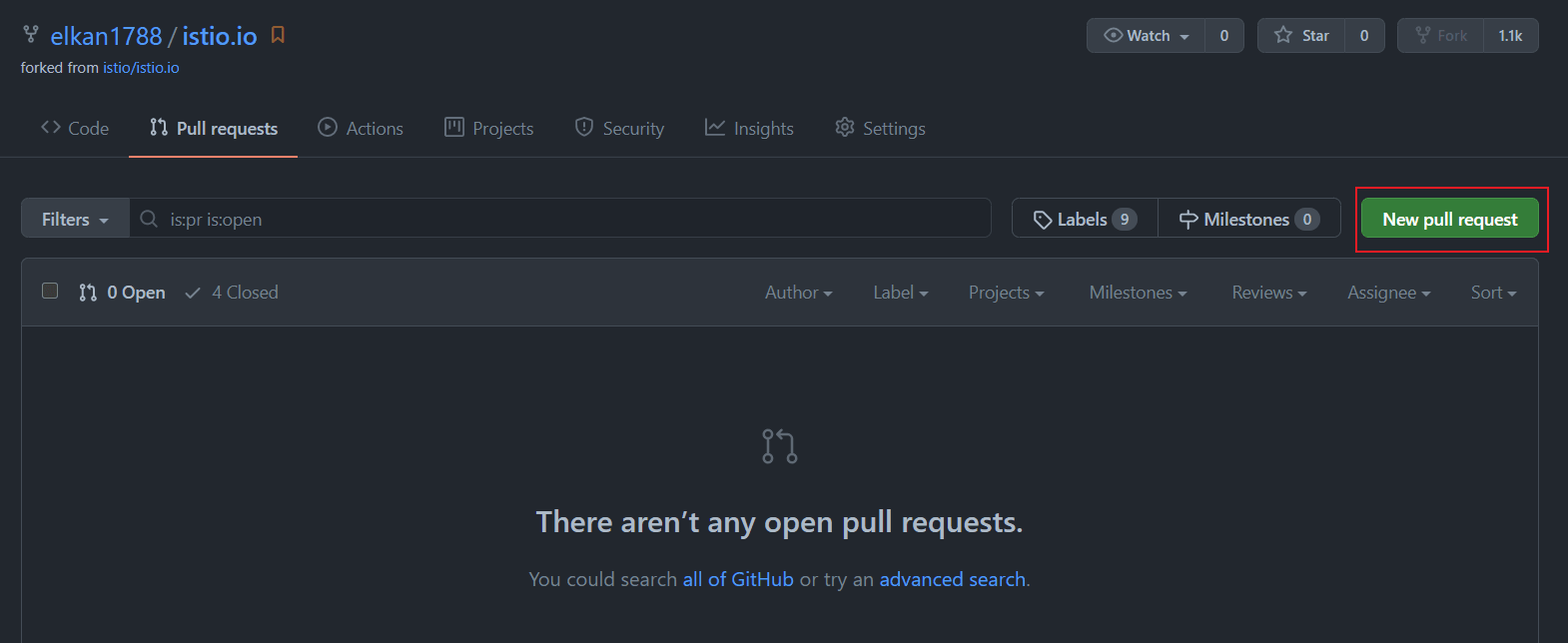
Task: Click the Security shield icon
Action: coord(584,127)
